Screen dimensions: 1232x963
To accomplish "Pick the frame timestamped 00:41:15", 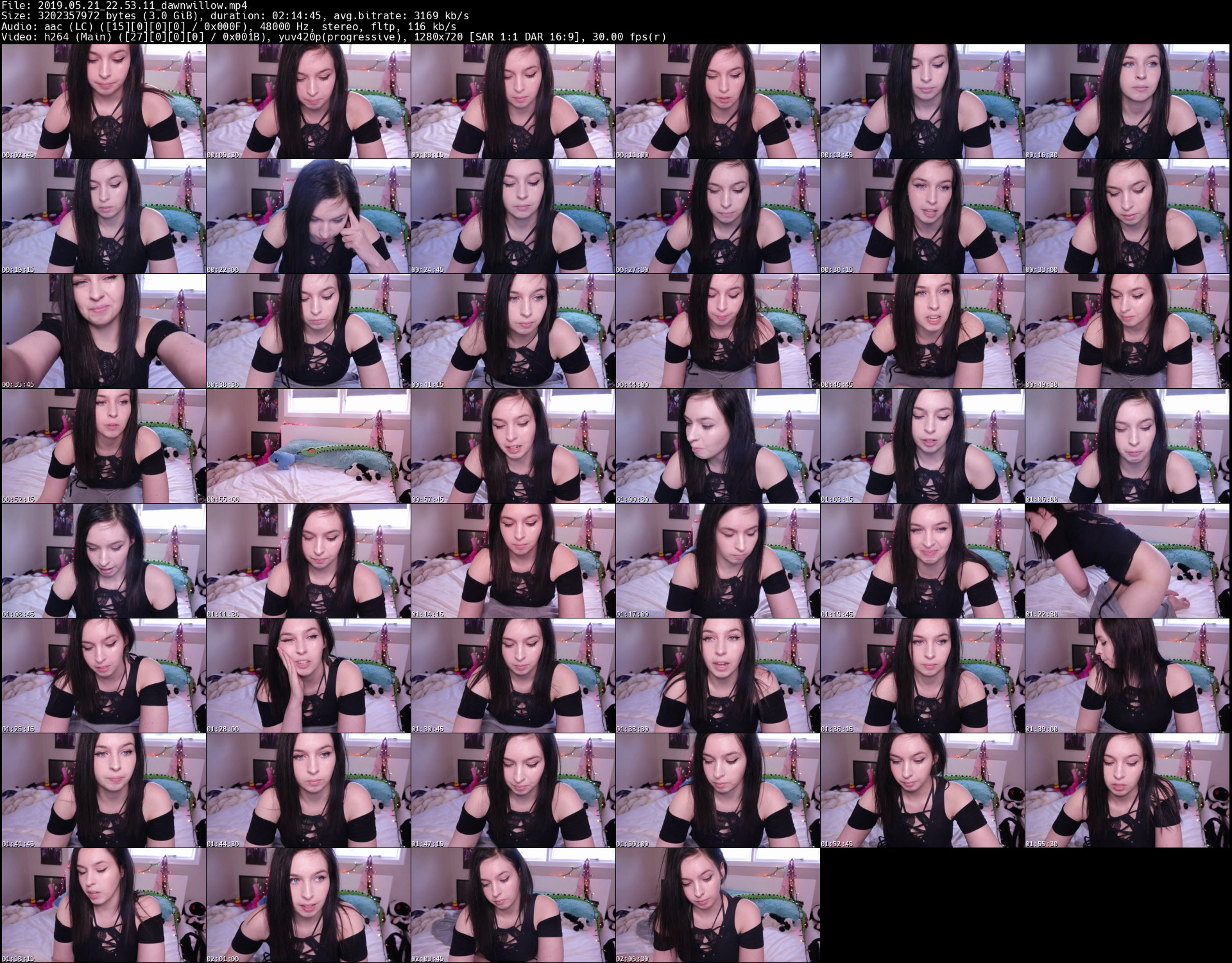I will click(513, 331).
